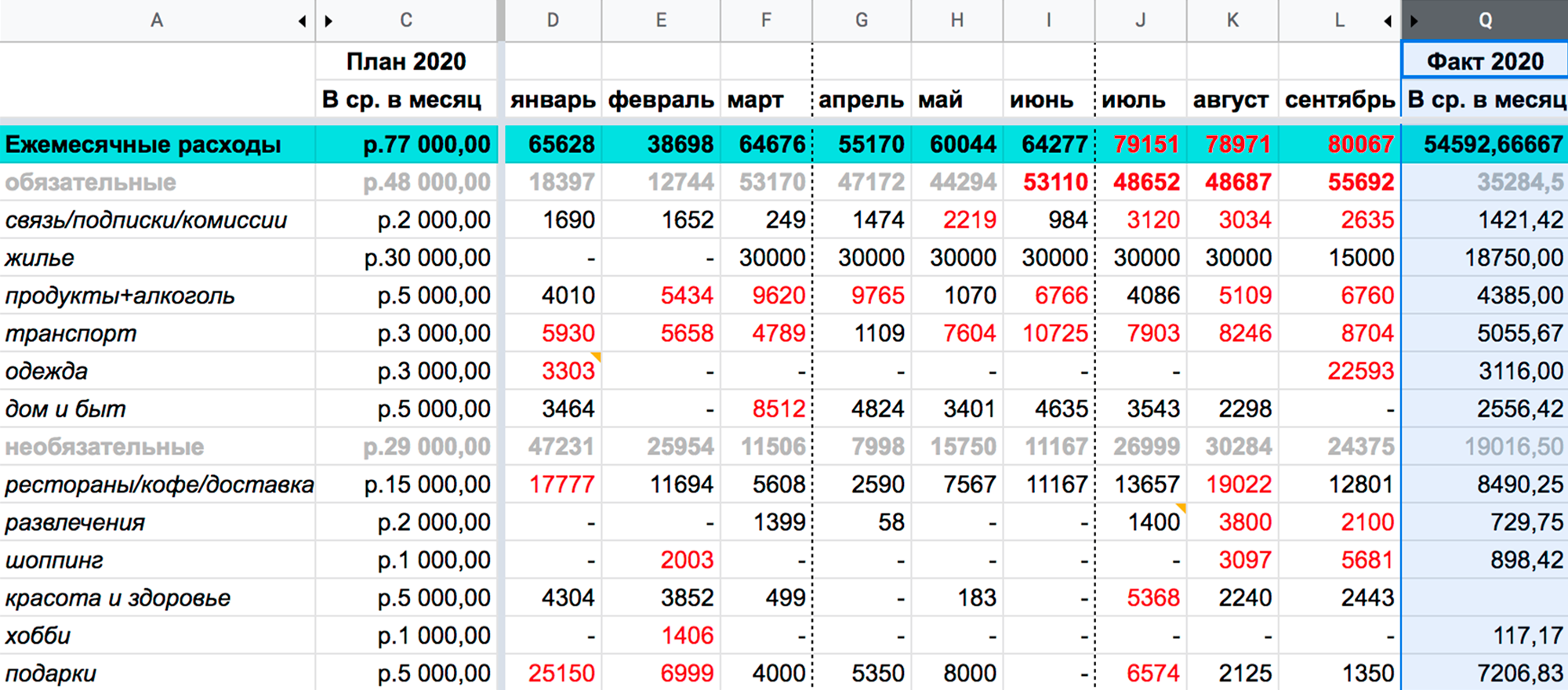Select column J header
This screenshot has width=1568, height=690.
[1141, 20]
